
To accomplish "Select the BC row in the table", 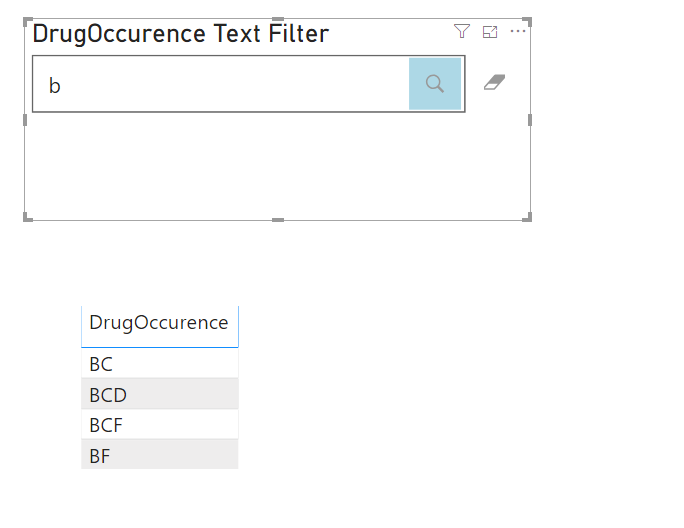I will coord(159,364).
